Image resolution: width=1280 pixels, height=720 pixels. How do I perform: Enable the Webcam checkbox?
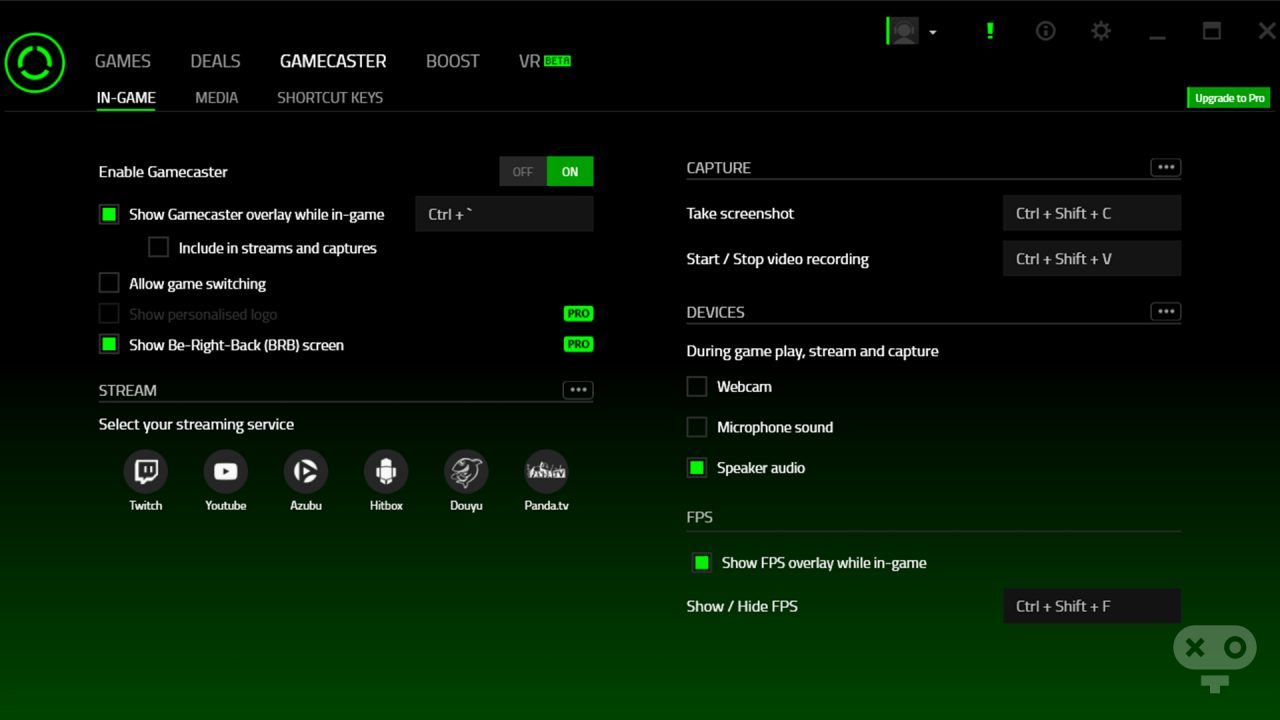(x=697, y=386)
